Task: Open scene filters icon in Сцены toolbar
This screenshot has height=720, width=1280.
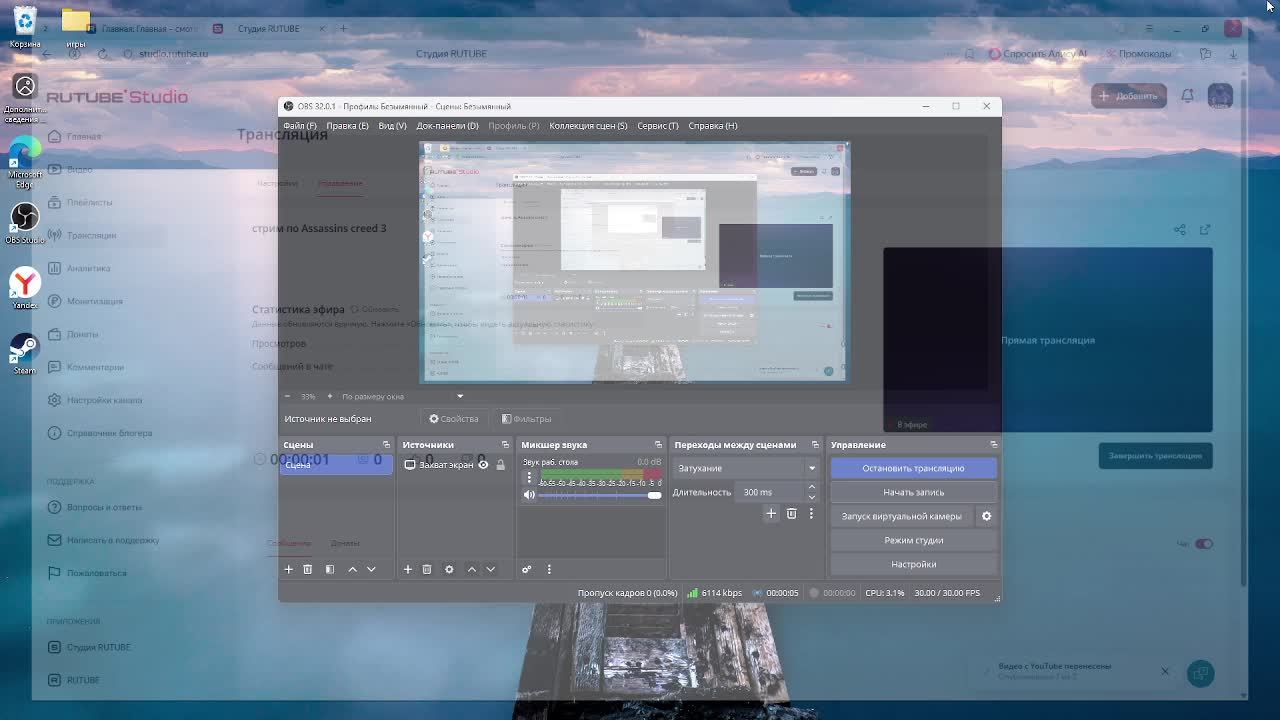Action: point(330,569)
